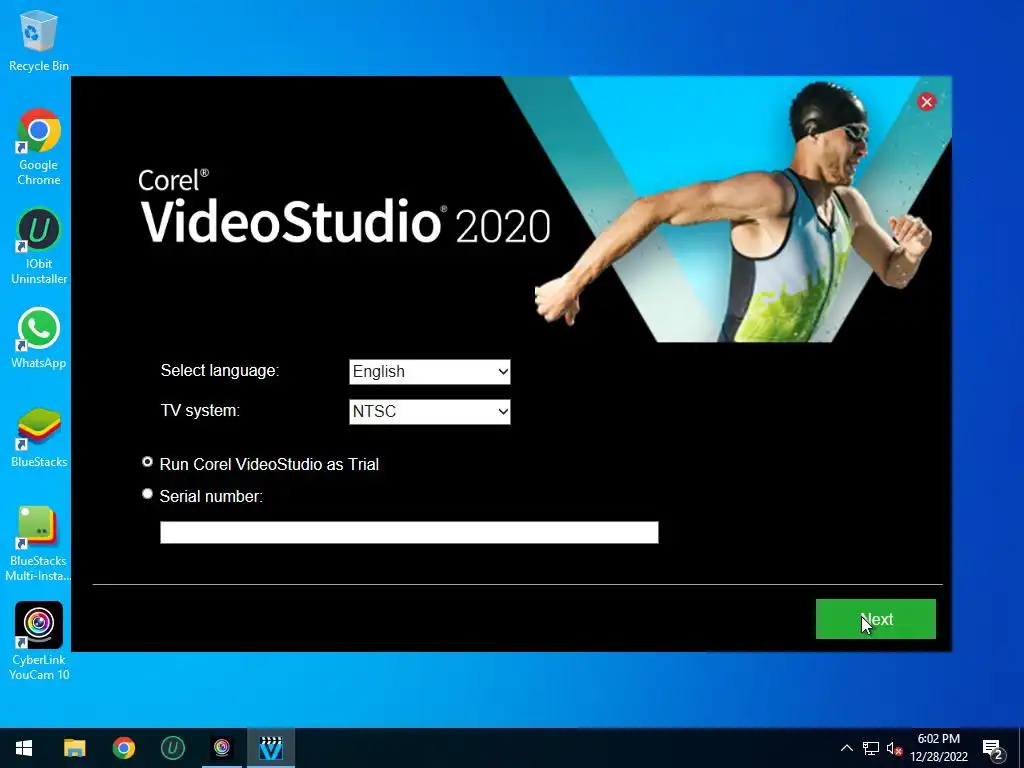The height and width of the screenshot is (768, 1024).
Task: Click the muted volume tray icon
Action: [x=895, y=748]
